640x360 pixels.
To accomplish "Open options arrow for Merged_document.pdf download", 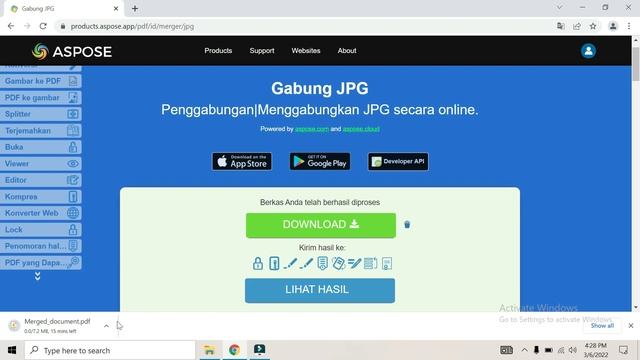I will [x=106, y=326].
